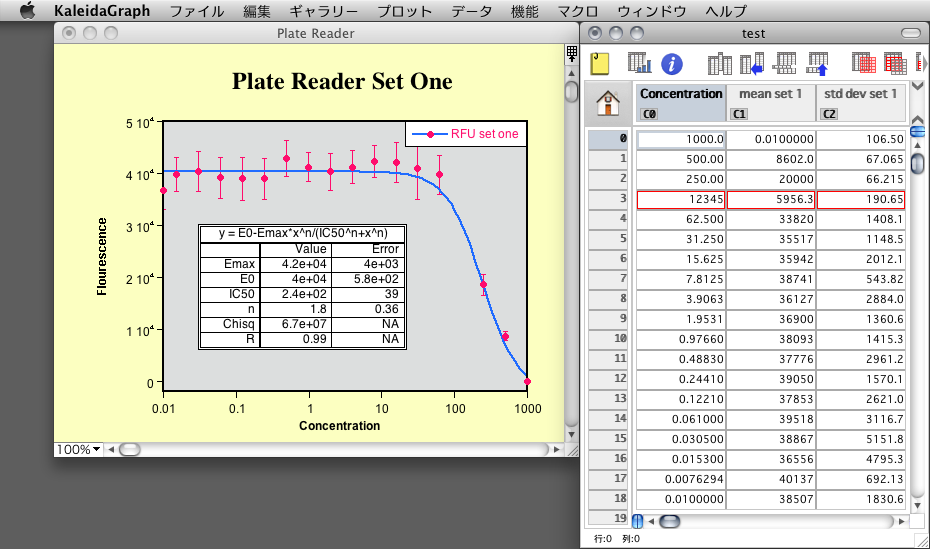Open the KaleidaGraph application menu
The image size is (930, 549).
pyautogui.click(x=102, y=11)
